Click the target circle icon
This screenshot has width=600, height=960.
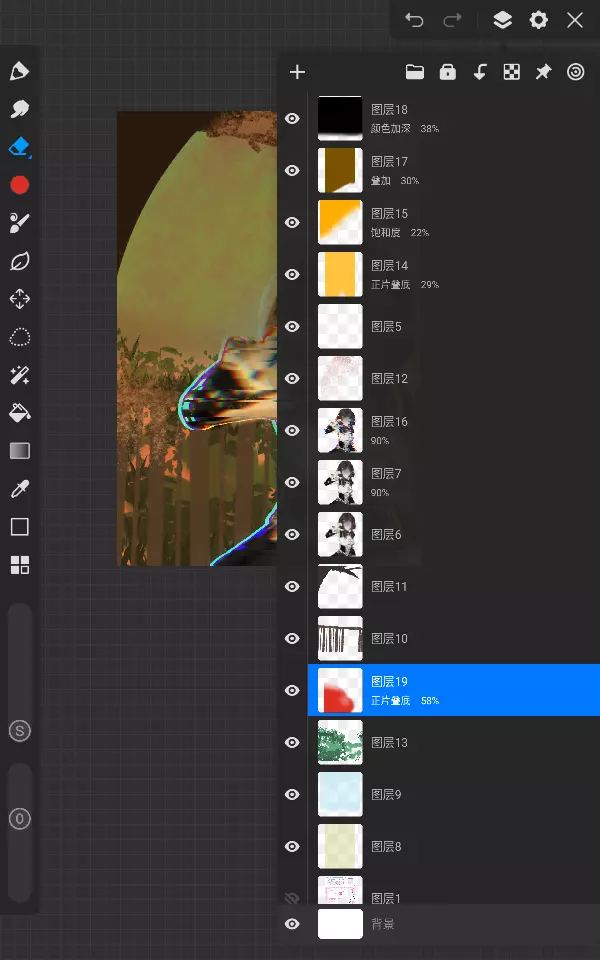pos(576,72)
